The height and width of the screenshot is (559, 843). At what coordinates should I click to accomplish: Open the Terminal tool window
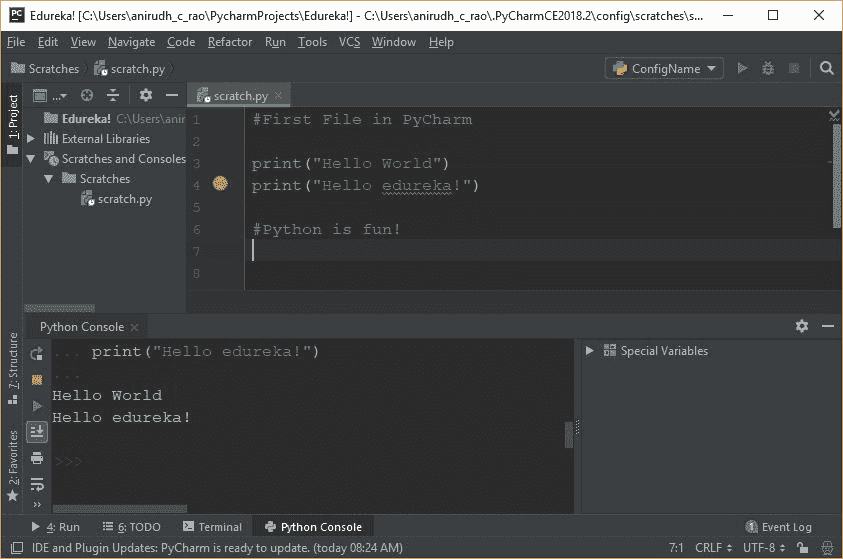click(212, 527)
